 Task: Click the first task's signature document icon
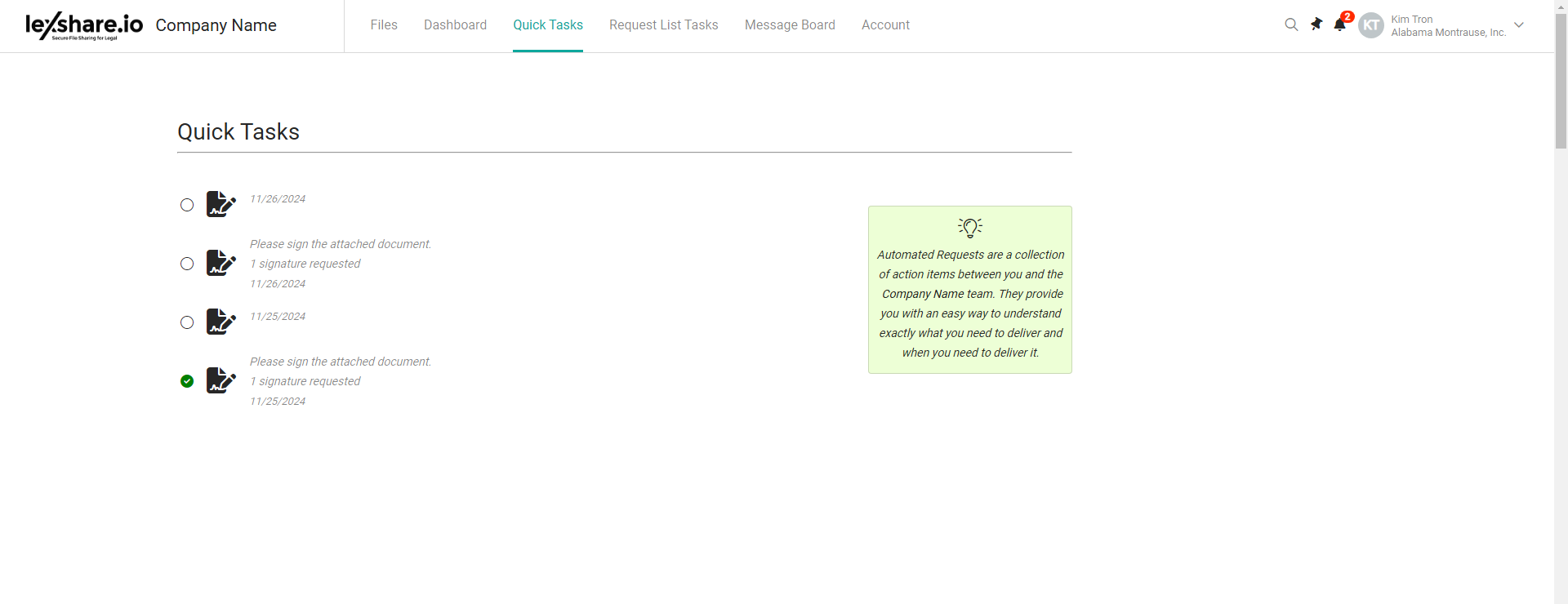click(x=220, y=204)
